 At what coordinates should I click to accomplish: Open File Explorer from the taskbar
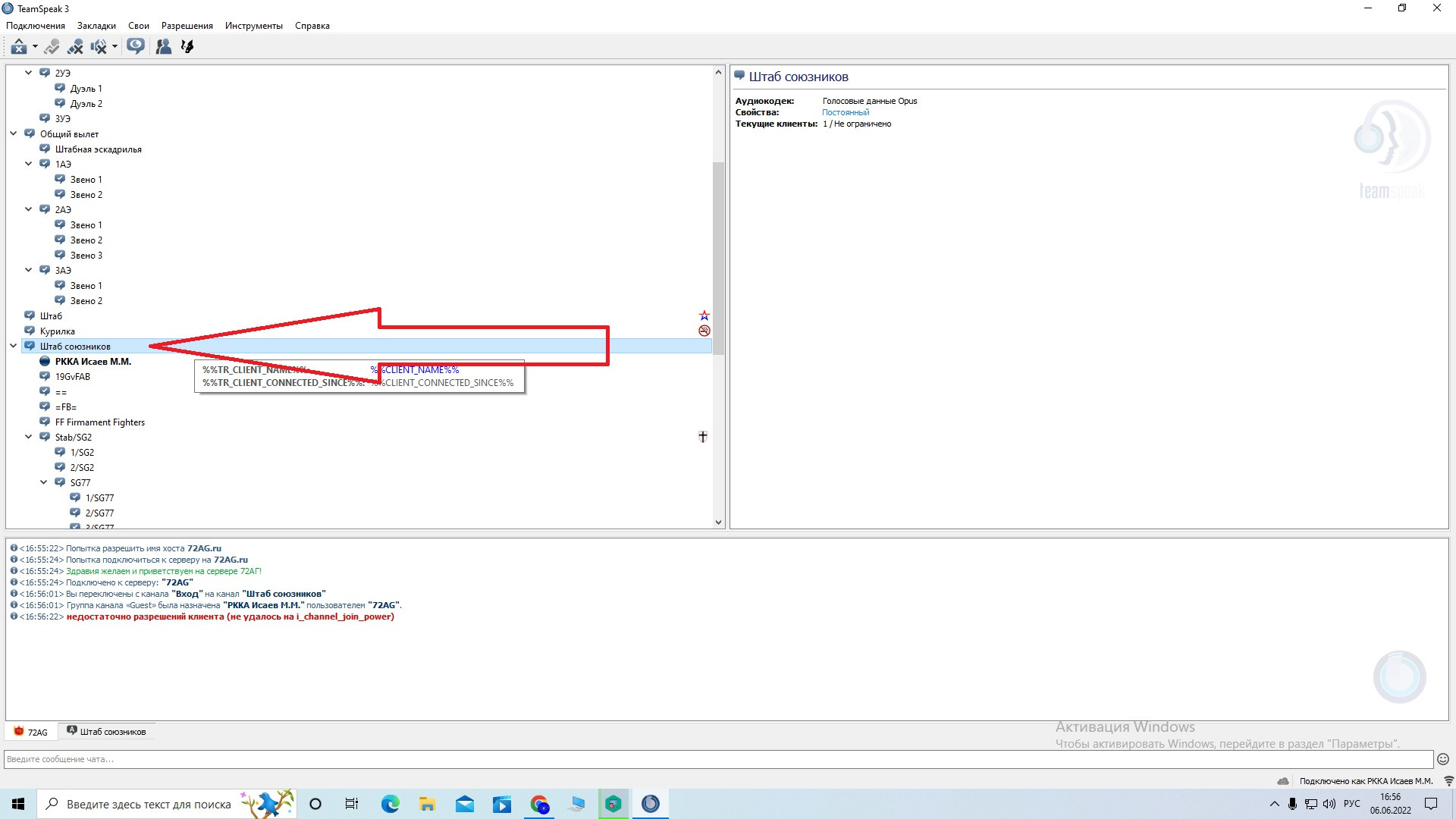tap(427, 804)
